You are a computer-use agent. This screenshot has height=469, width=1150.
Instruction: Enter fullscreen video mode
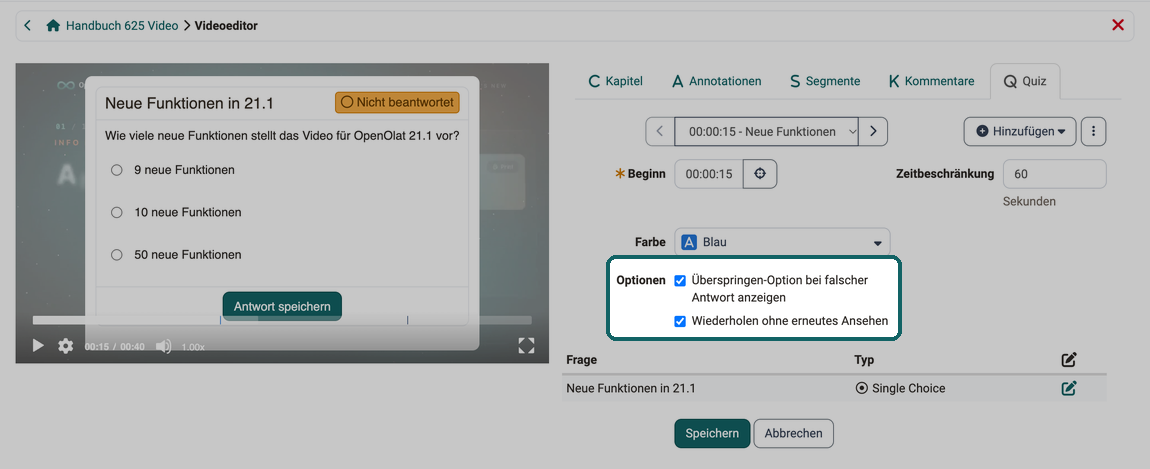click(526, 346)
